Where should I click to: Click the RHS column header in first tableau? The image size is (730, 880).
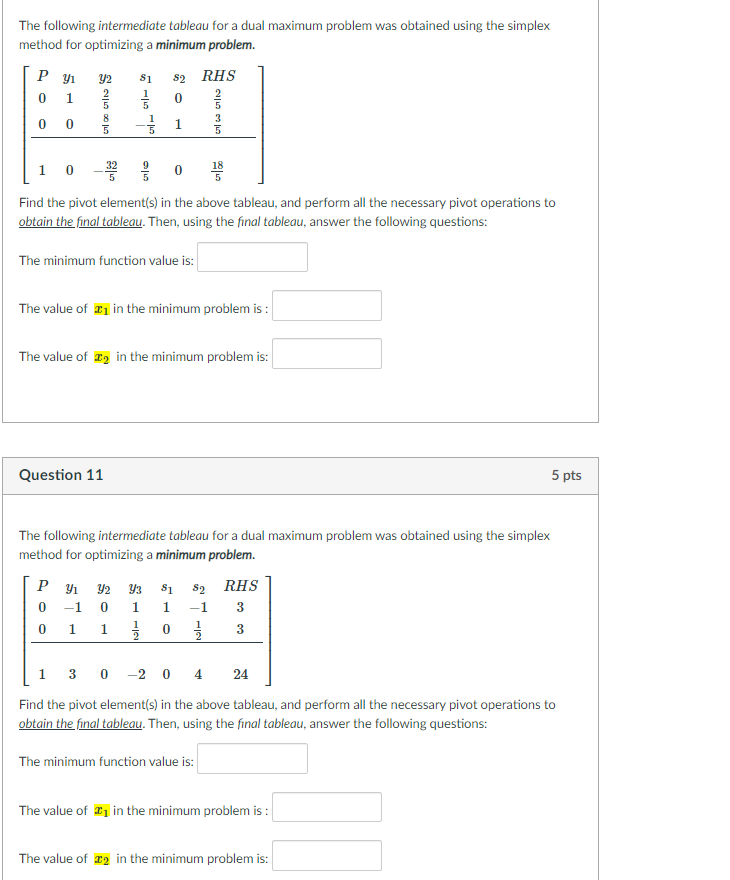click(217, 75)
